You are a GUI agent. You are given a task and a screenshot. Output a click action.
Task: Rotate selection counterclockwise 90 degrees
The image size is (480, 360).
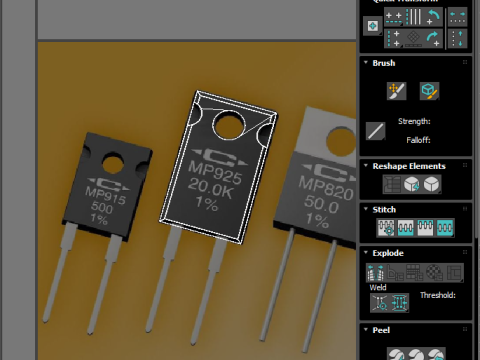coord(433,17)
